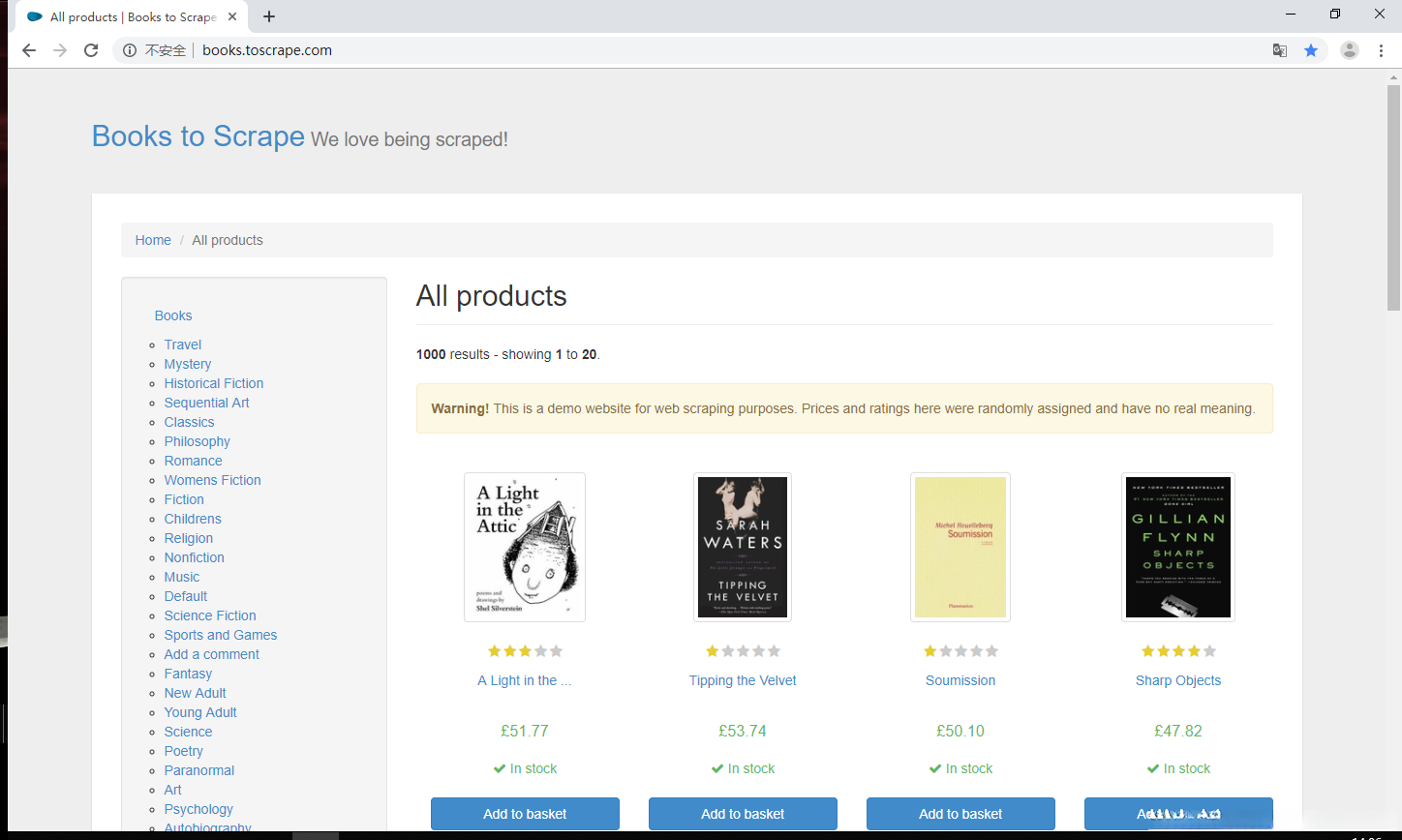
Task: Open the Religion category
Action: tap(189, 538)
